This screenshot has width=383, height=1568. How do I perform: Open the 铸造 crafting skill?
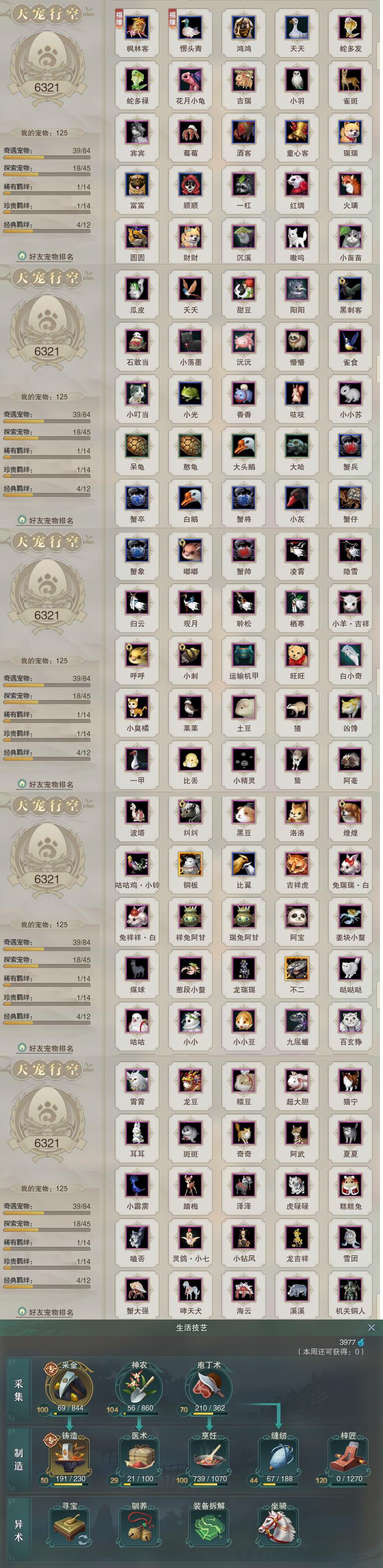coord(69,1456)
